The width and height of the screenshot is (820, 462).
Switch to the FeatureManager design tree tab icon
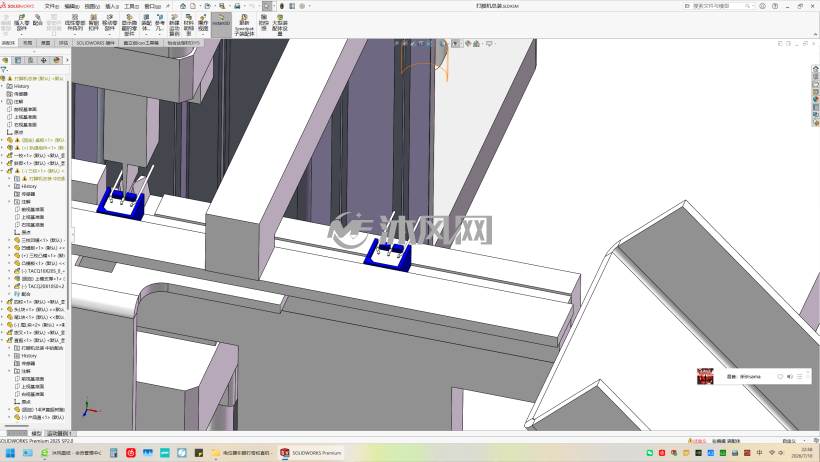pos(5,60)
